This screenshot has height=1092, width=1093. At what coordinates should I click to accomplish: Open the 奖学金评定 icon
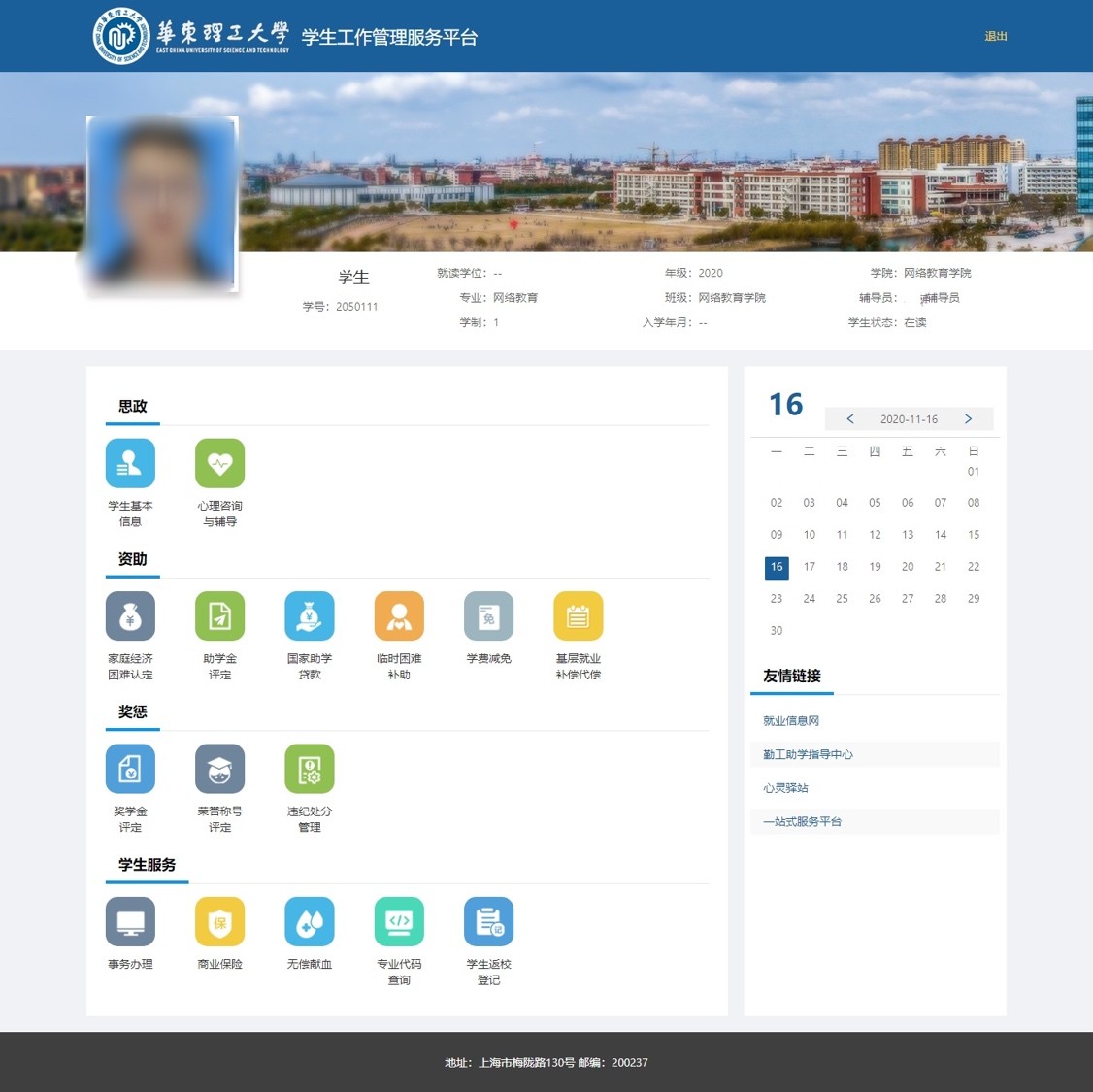tap(130, 769)
